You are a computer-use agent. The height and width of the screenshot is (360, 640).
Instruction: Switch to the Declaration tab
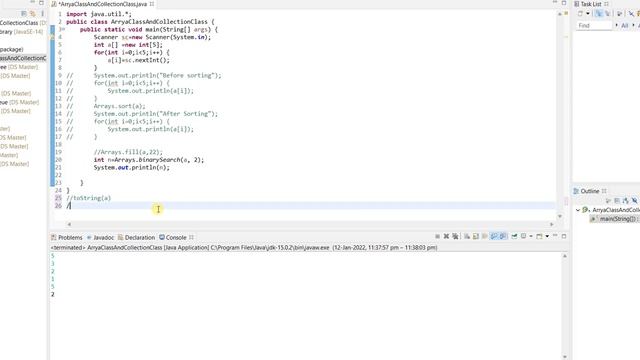tap(136, 237)
